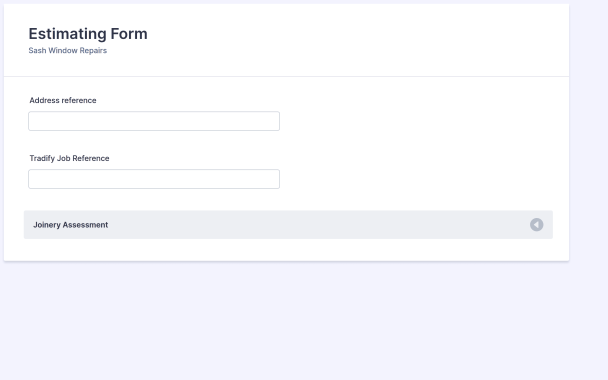Select the Estimating Form heading
The height and width of the screenshot is (380, 608).
(88, 34)
